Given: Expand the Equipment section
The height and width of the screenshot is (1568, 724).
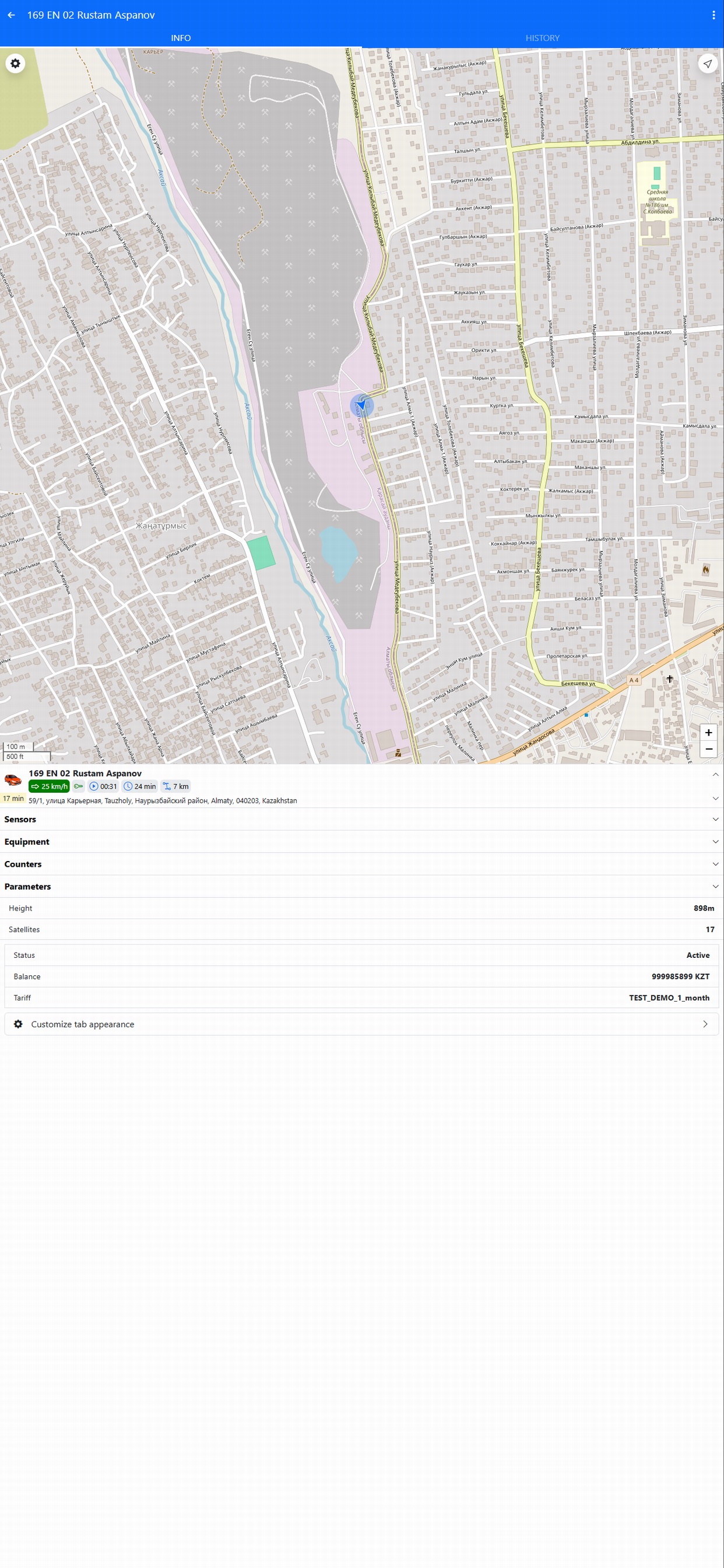Looking at the screenshot, I should tap(362, 842).
